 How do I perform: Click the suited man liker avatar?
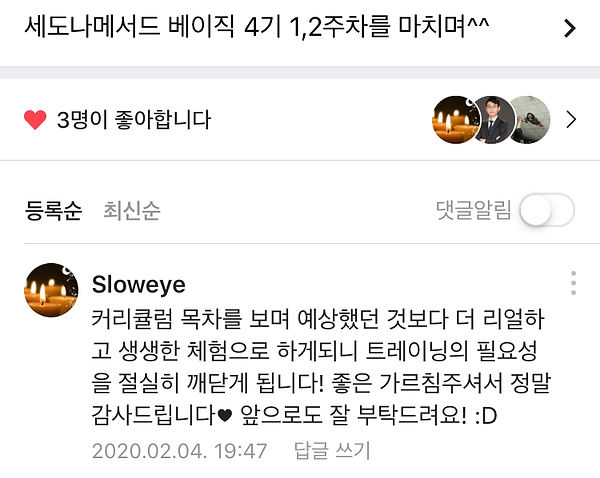point(495,120)
